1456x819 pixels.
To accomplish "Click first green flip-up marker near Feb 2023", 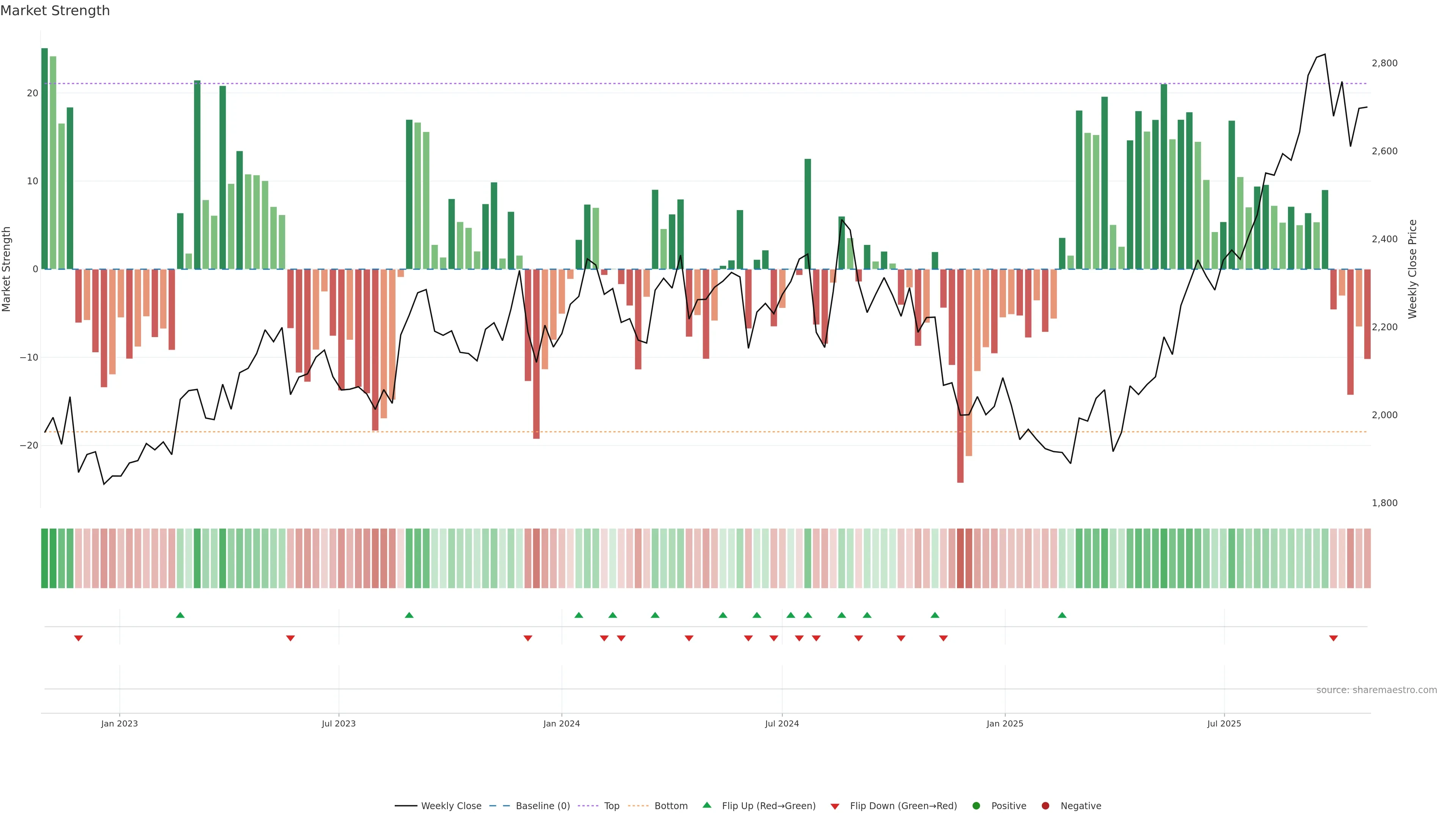I will 180,615.
